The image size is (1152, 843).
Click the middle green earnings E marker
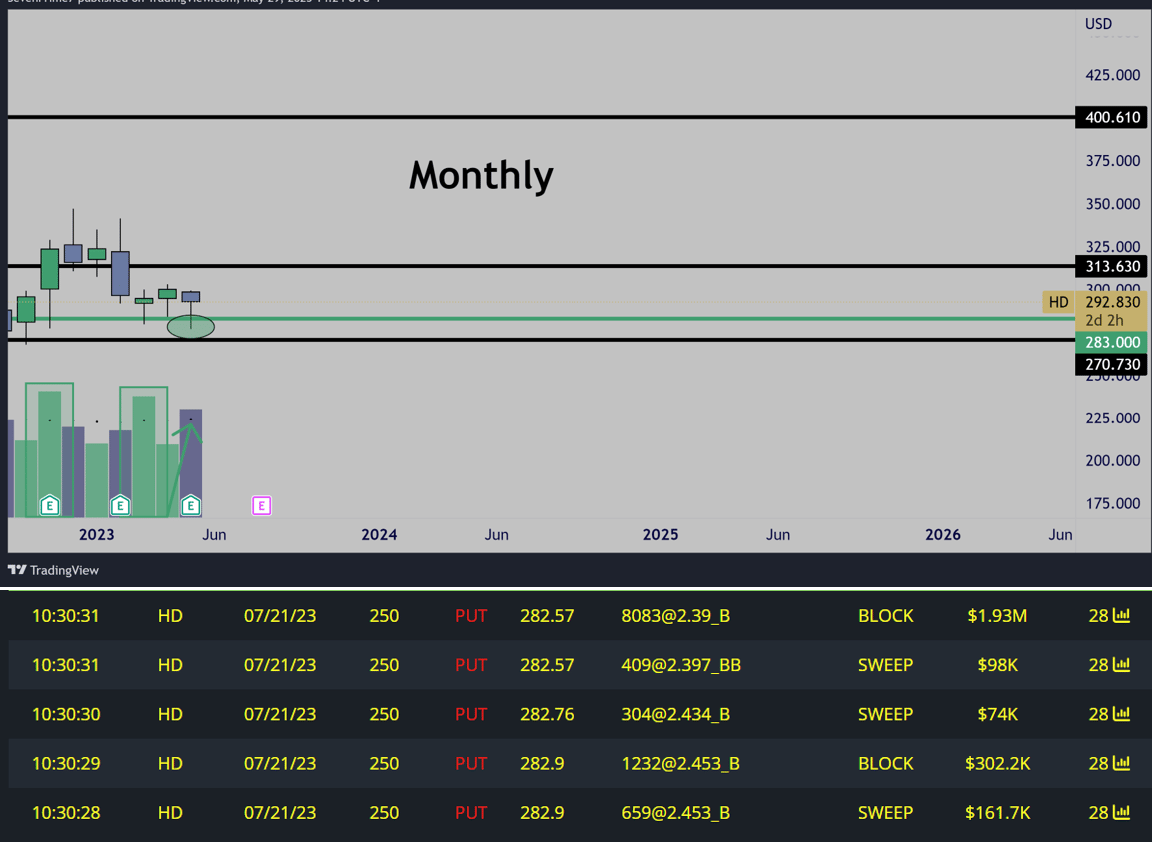[x=120, y=506]
